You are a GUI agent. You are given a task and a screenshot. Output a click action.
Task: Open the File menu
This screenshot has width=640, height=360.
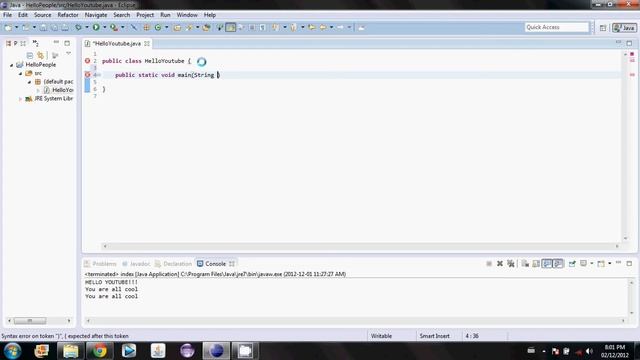[7, 15]
